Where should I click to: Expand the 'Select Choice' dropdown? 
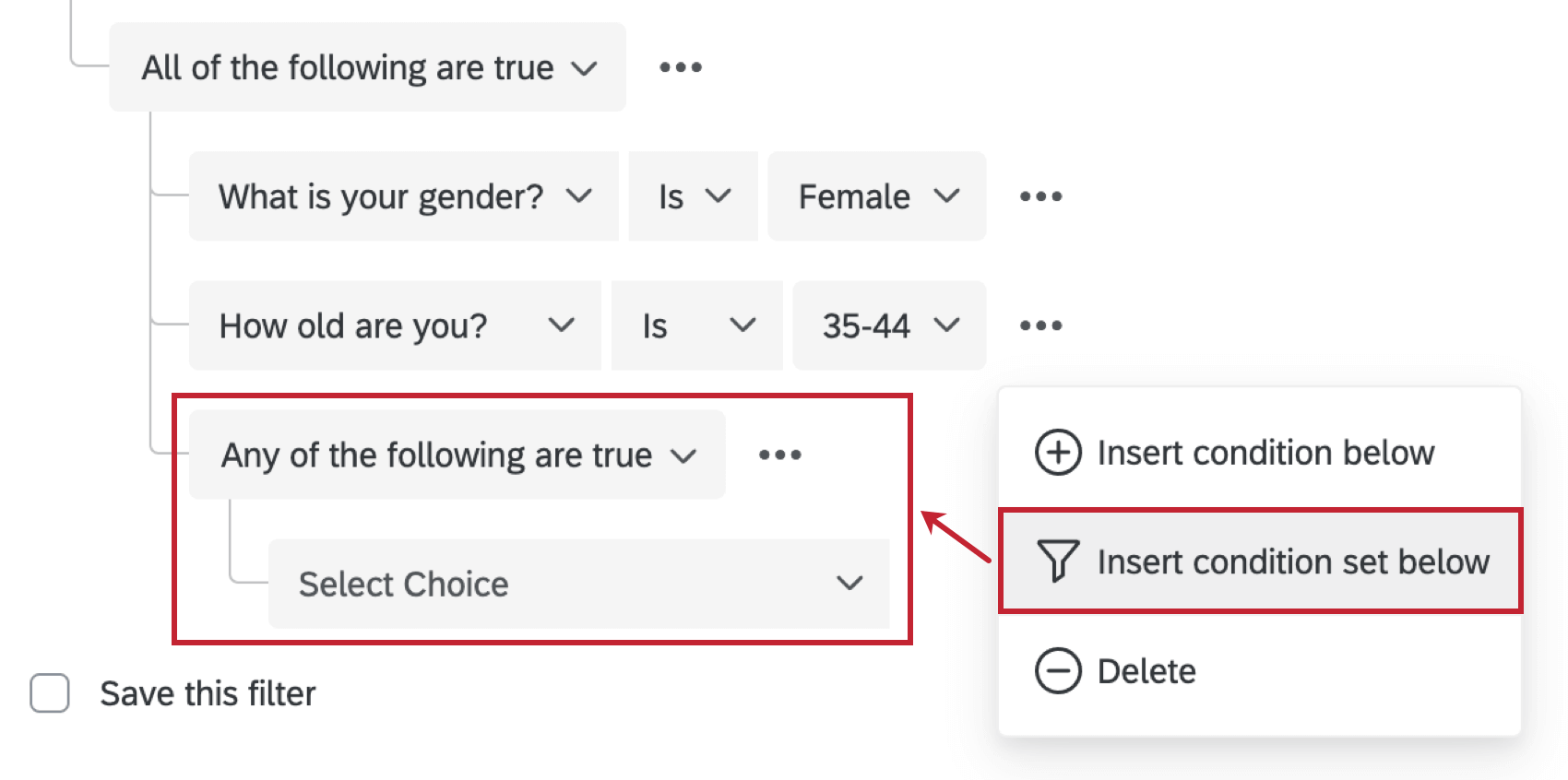848,583
